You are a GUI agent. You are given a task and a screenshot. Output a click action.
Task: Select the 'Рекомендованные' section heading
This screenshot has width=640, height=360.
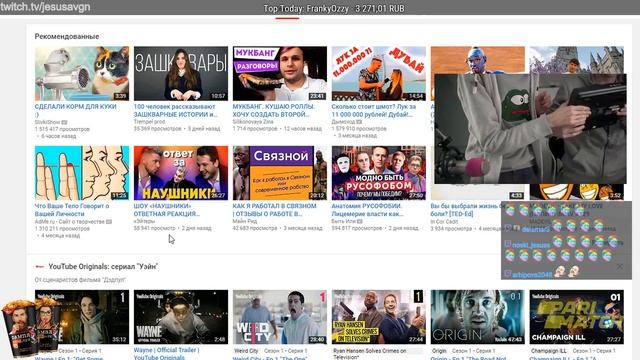(x=67, y=36)
